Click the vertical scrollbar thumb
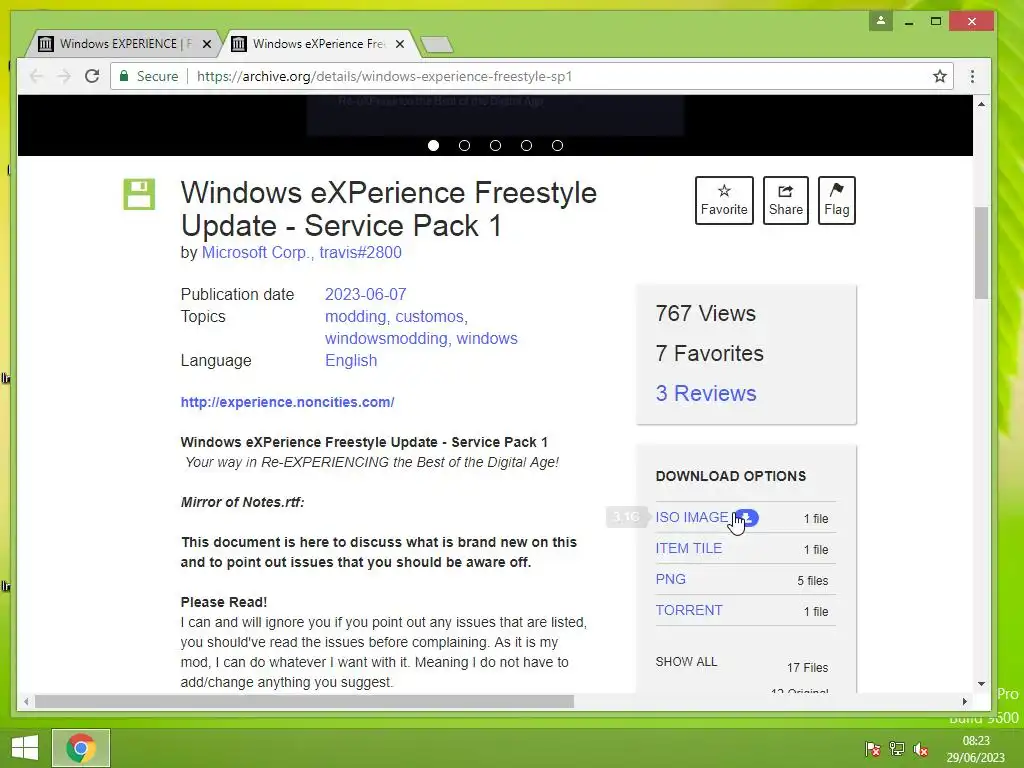 [x=981, y=253]
